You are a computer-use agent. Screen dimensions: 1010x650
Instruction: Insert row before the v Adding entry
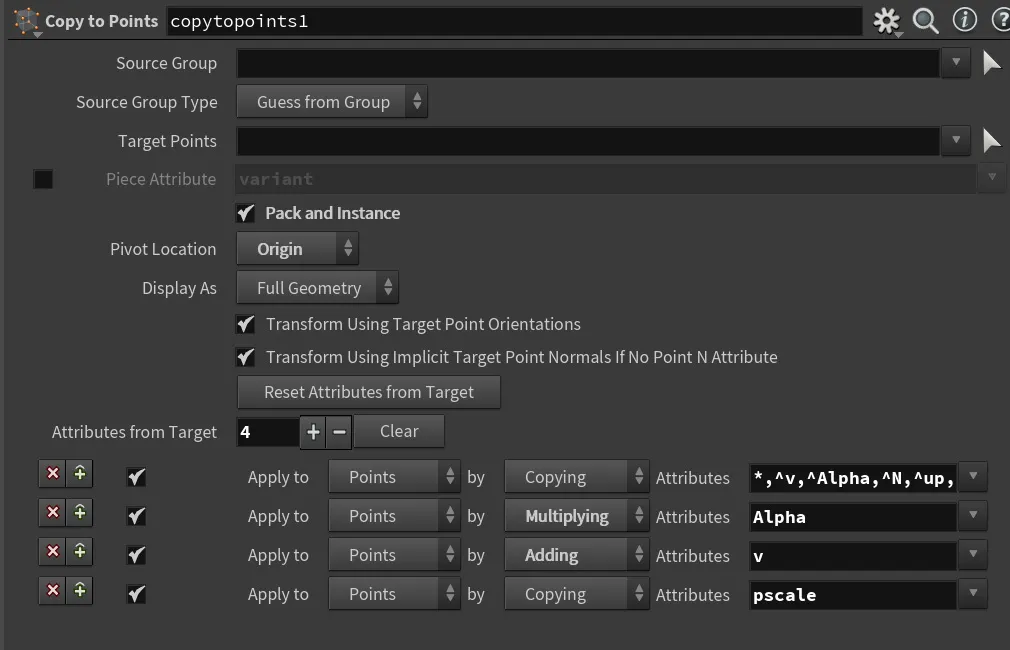[79, 551]
